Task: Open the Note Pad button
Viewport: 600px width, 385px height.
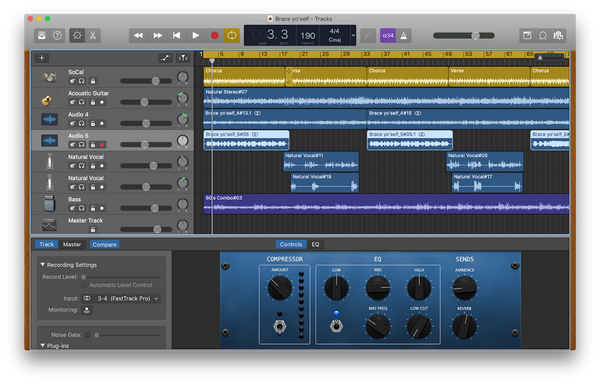Action: (x=527, y=36)
